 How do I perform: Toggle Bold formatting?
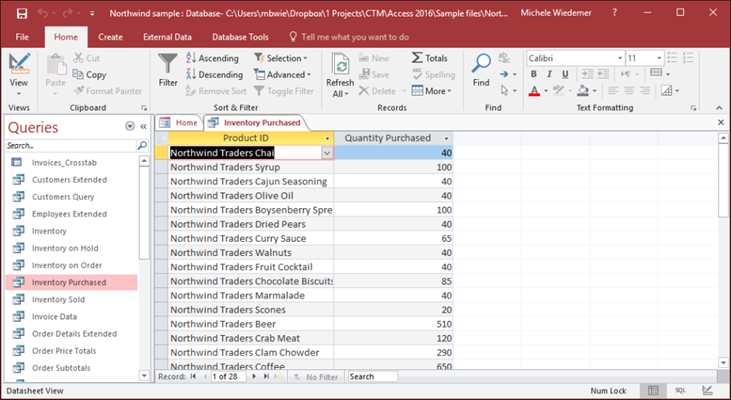tap(534, 74)
